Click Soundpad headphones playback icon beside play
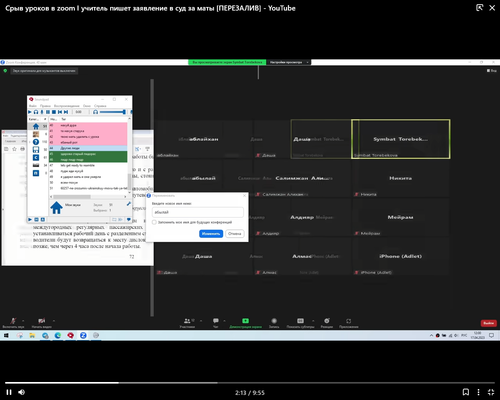Viewport: 500px width, 400px height. (x=36, y=112)
